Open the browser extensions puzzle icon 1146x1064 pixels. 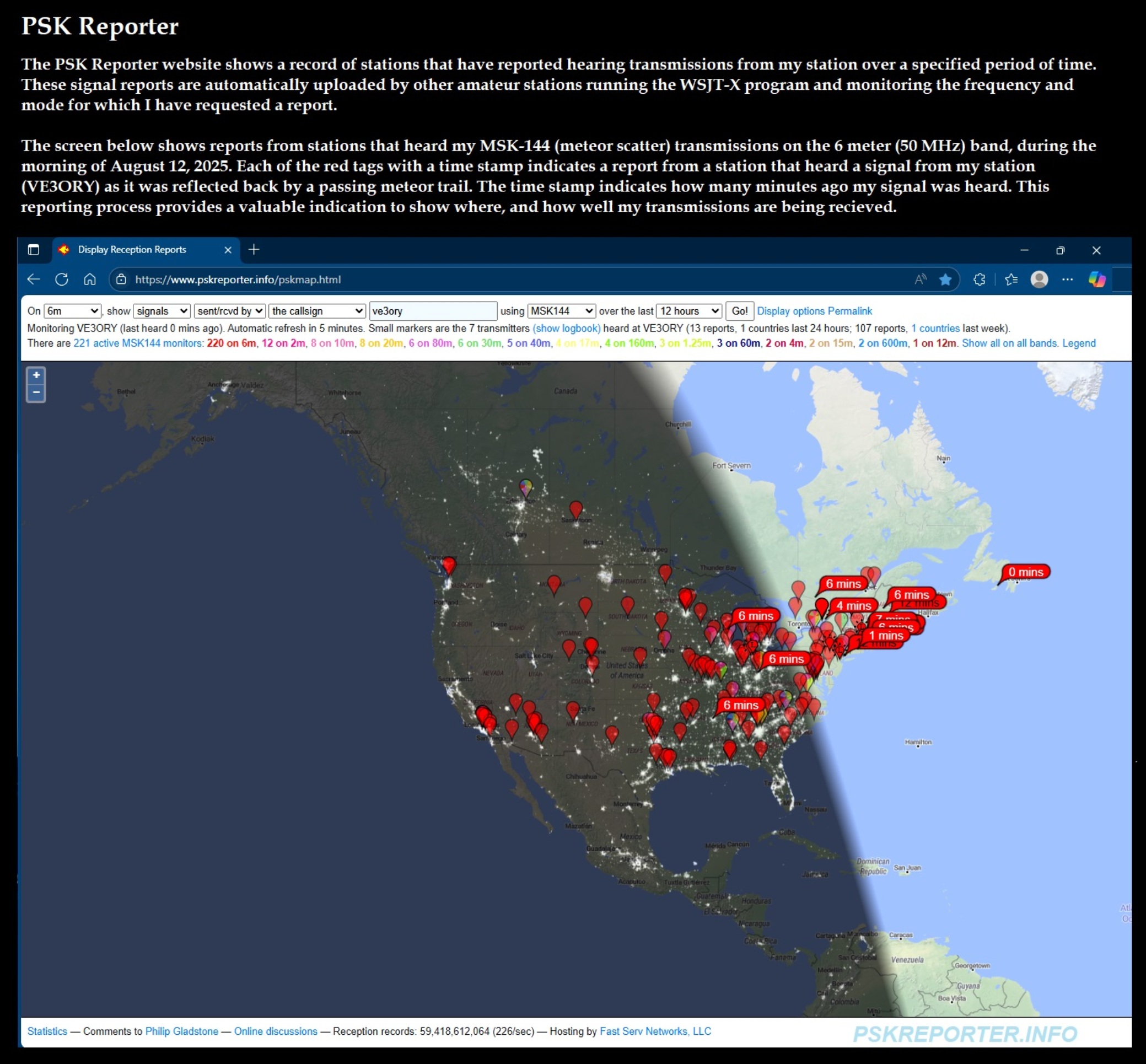point(979,280)
